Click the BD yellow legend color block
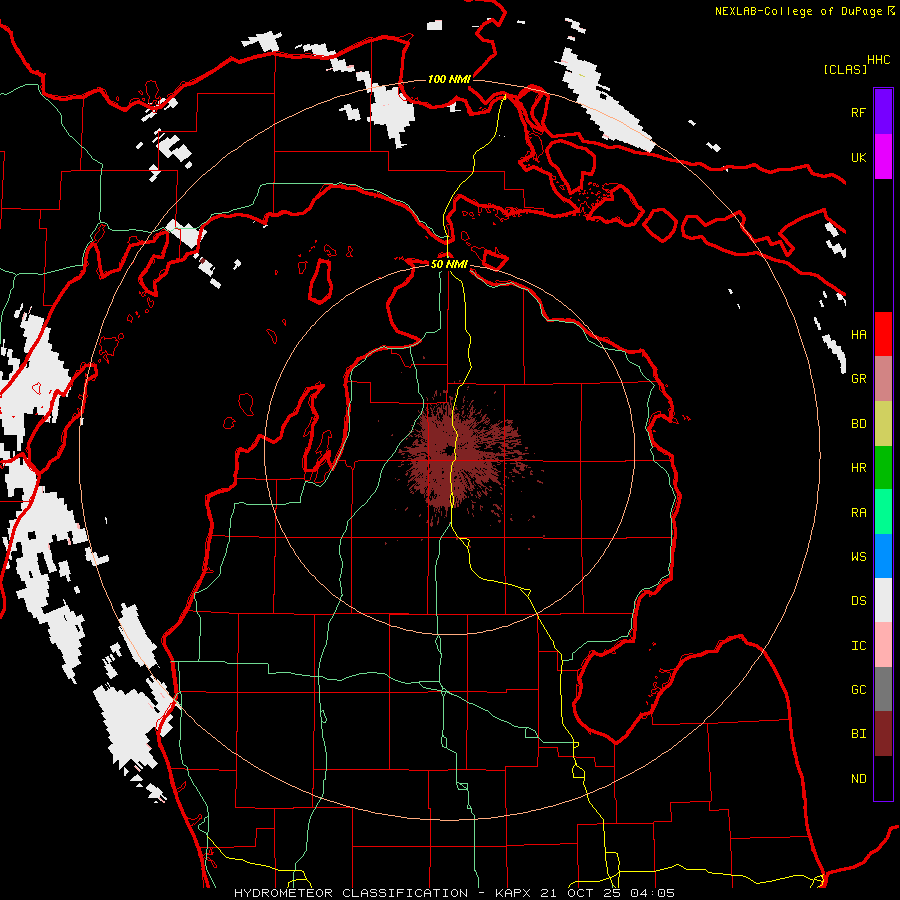Screen dimensions: 900x900 883,424
